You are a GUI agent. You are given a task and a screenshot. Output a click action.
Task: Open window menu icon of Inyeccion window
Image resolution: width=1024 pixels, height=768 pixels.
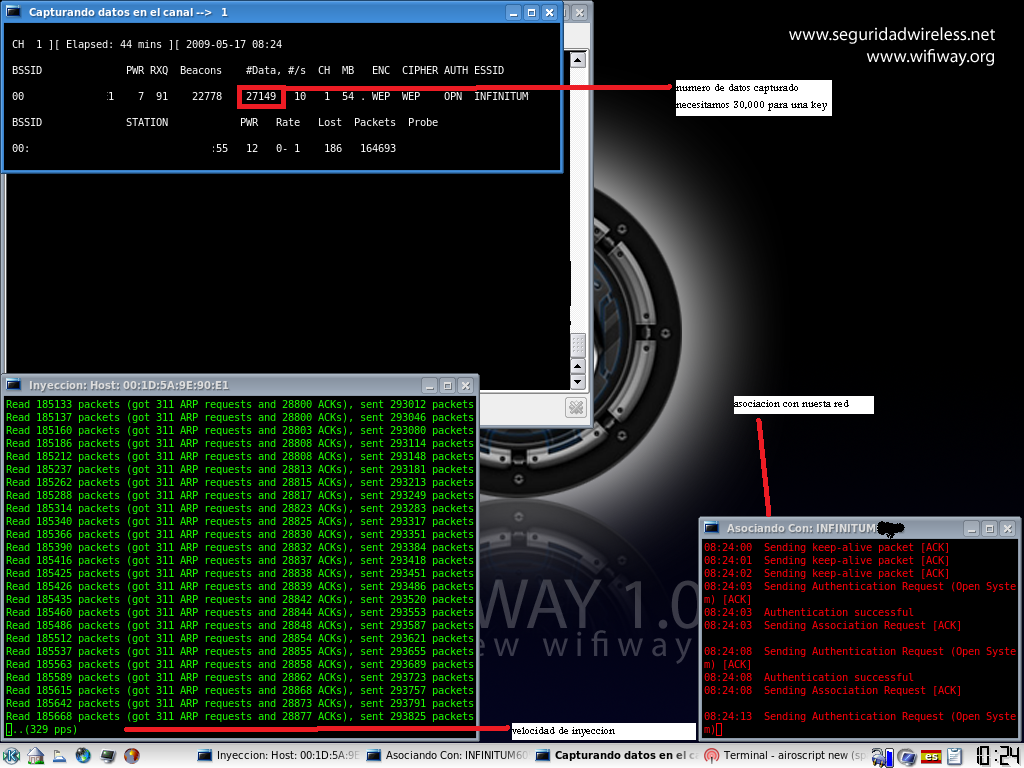[x=14, y=385]
